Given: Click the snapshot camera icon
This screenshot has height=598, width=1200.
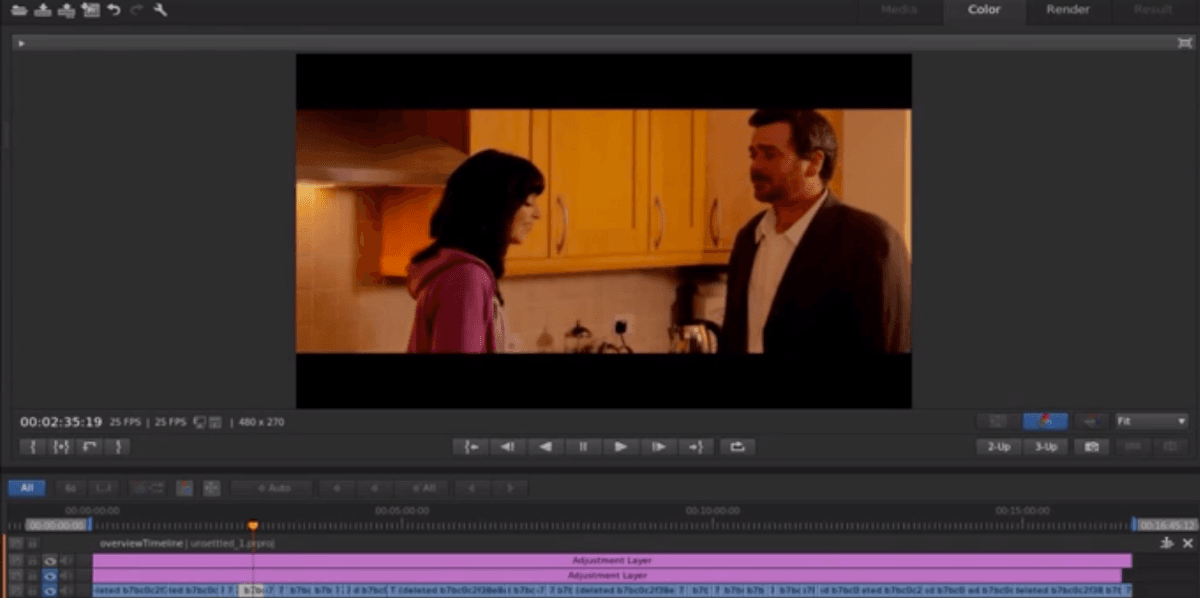Looking at the screenshot, I should 1092,447.
